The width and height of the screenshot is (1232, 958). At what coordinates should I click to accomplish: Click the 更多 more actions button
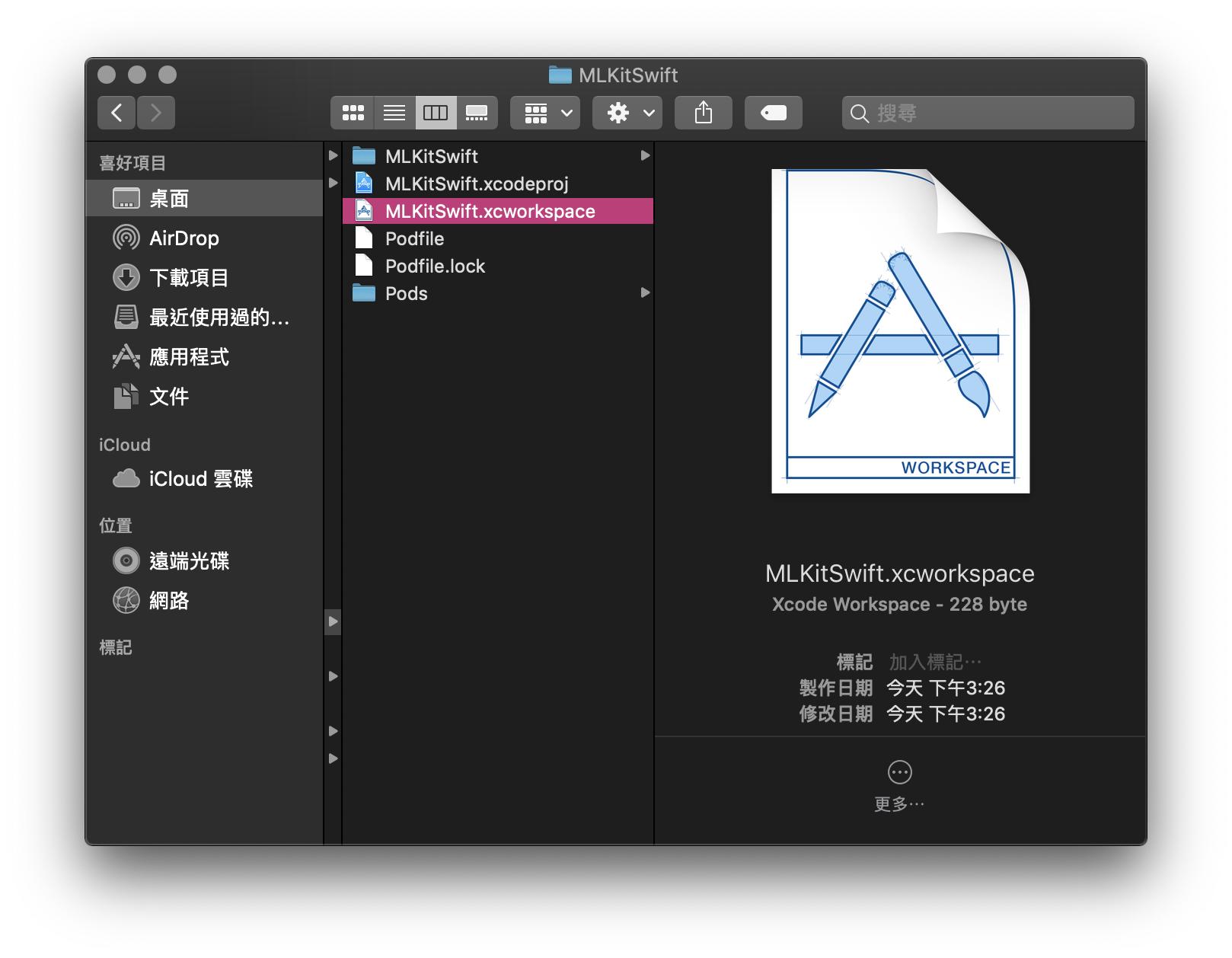[x=899, y=786]
